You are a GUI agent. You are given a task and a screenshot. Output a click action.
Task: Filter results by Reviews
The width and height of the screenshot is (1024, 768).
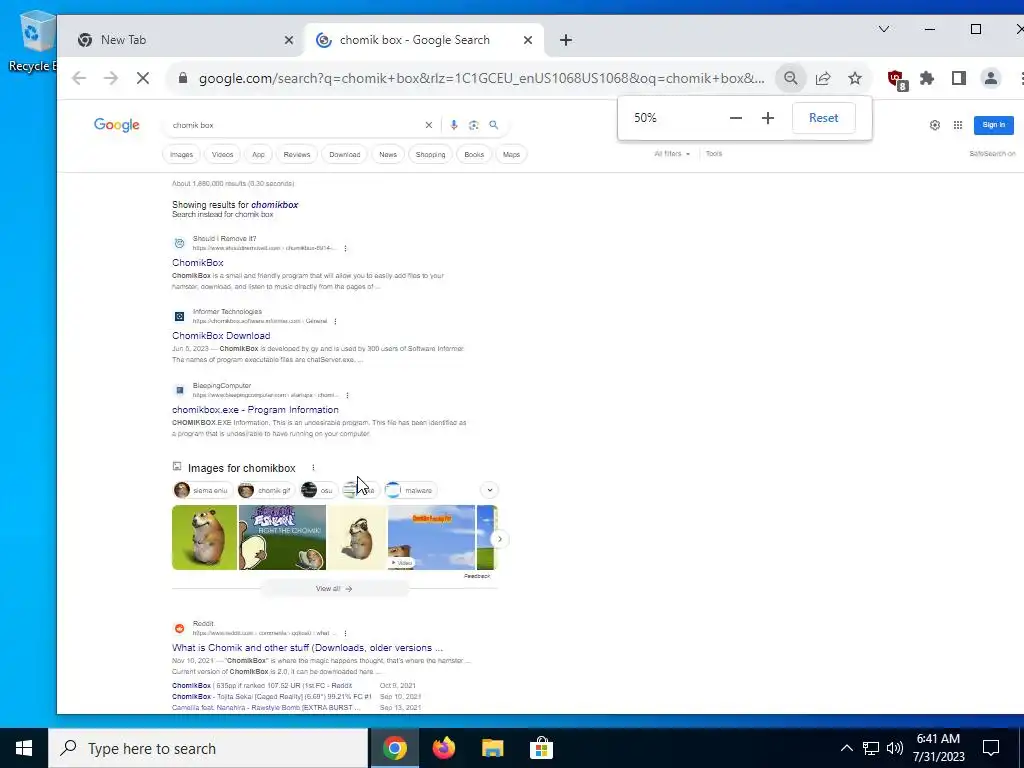[x=296, y=155]
